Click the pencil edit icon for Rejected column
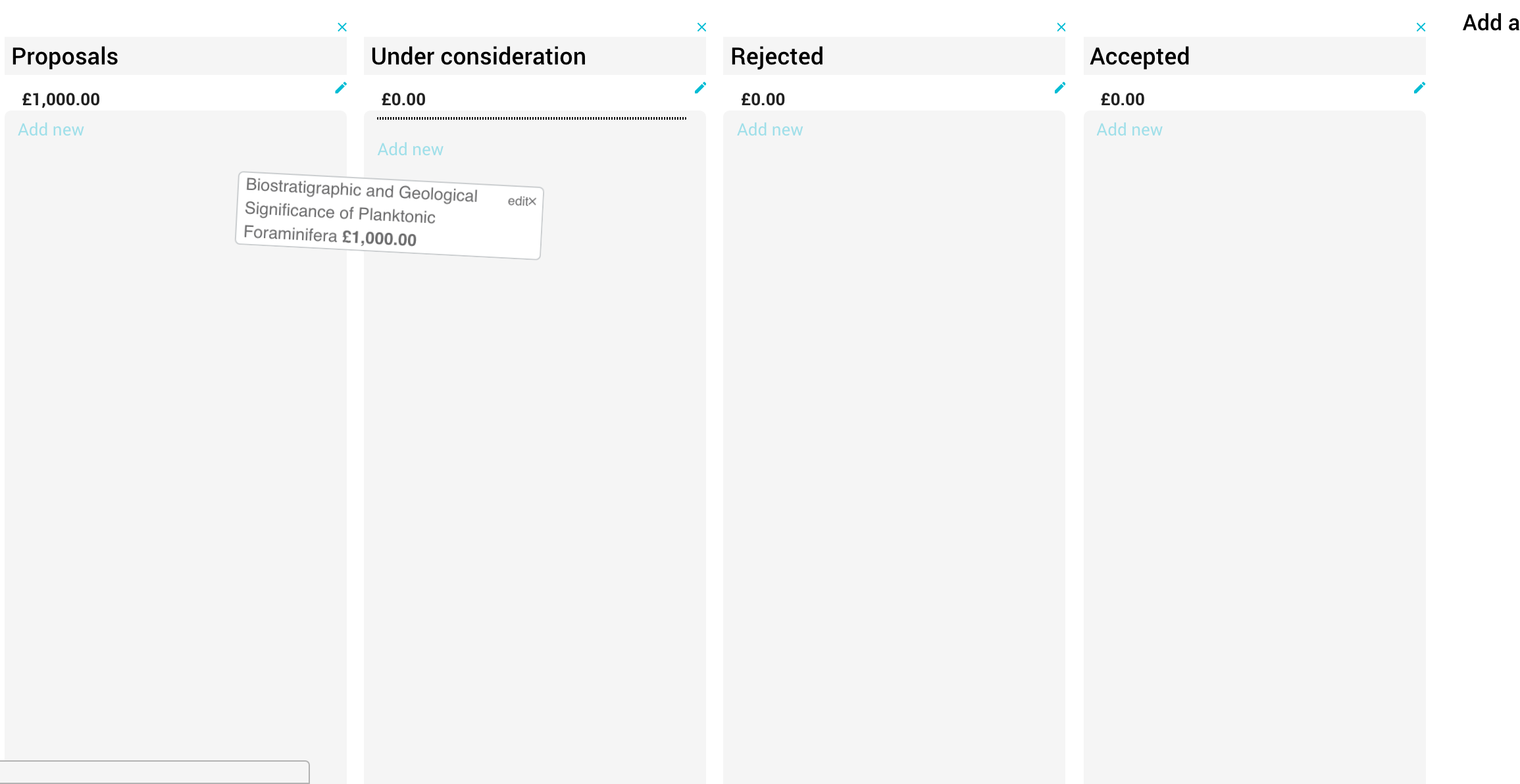Image resolution: width=1520 pixels, height=784 pixels. (1059, 88)
